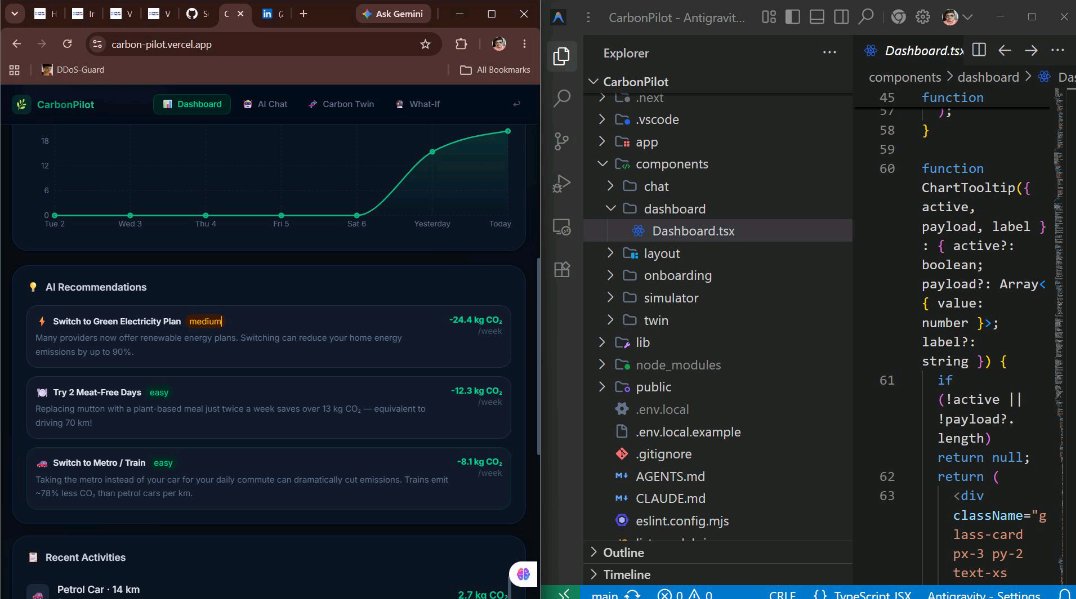Viewport: 1076px width, 599px height.
Task: Expand the chat folder
Action: (610, 187)
